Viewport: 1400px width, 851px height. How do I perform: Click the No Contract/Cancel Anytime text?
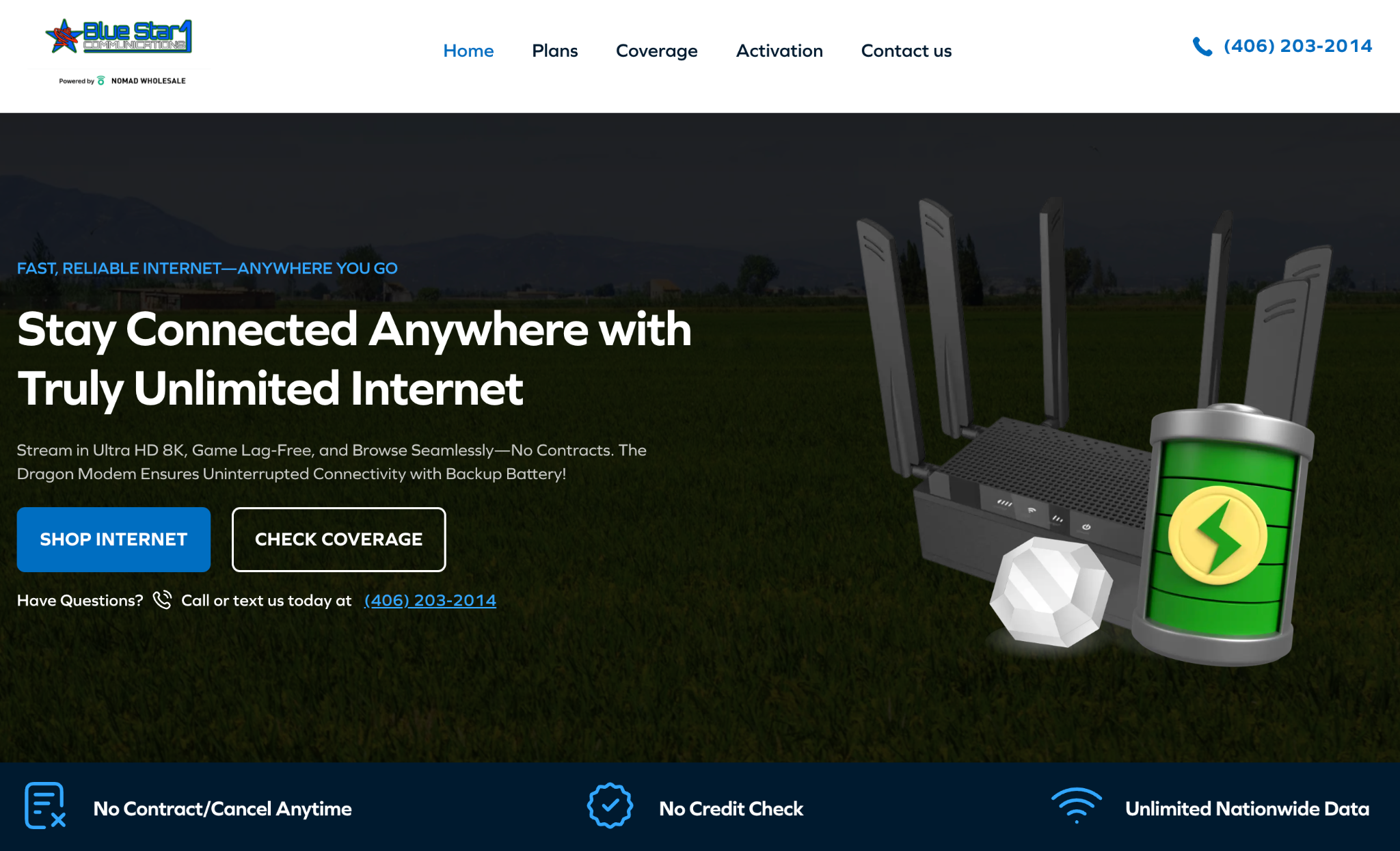(x=222, y=809)
